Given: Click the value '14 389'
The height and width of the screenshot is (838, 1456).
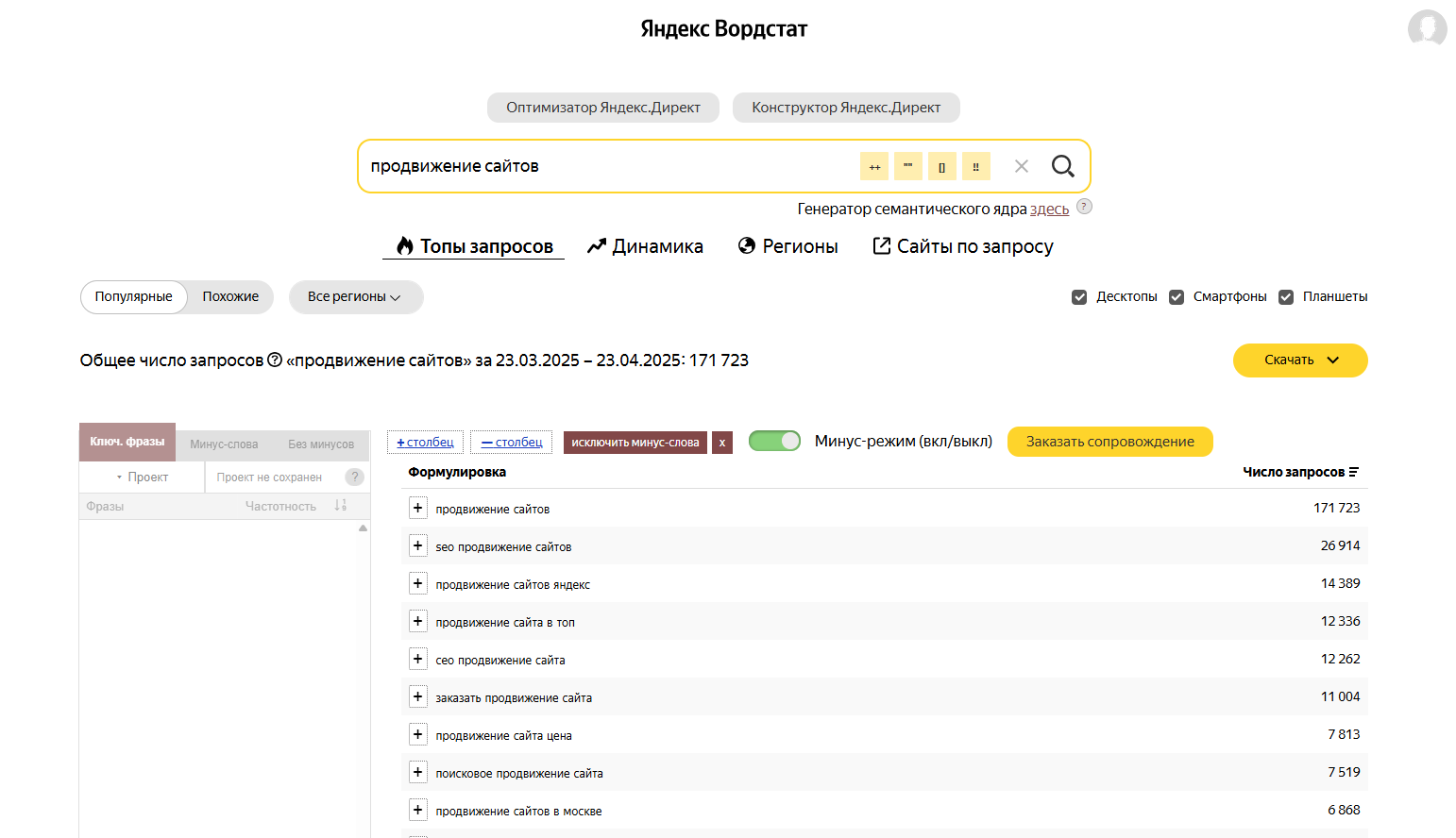Looking at the screenshot, I should pyautogui.click(x=1341, y=583).
